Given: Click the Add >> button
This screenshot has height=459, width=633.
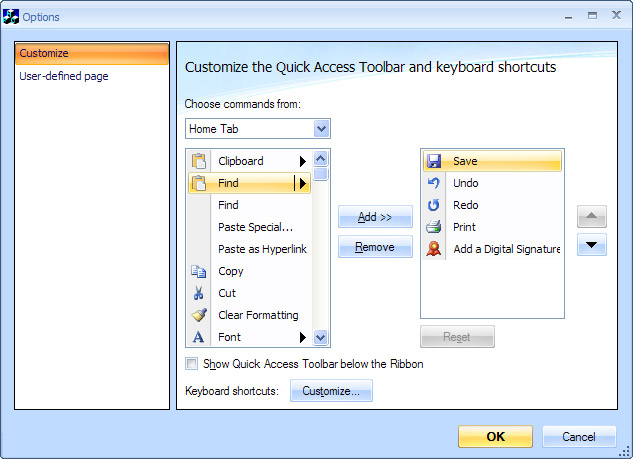Looking at the screenshot, I should tap(375, 217).
